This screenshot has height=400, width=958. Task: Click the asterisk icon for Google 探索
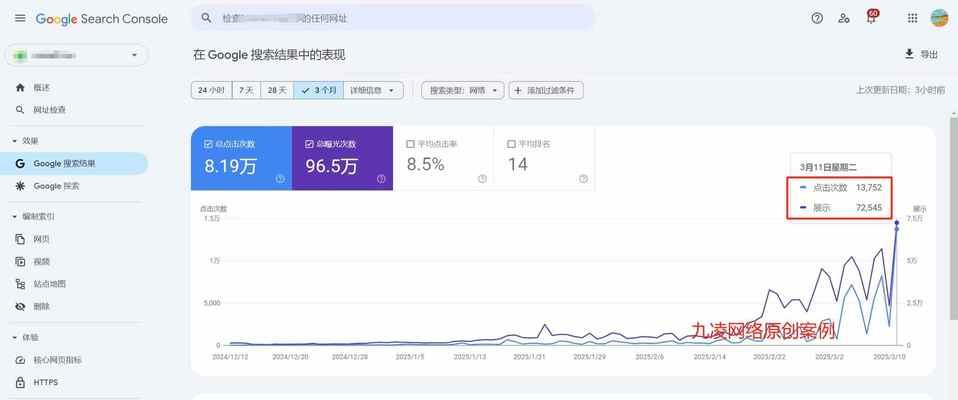(x=20, y=186)
